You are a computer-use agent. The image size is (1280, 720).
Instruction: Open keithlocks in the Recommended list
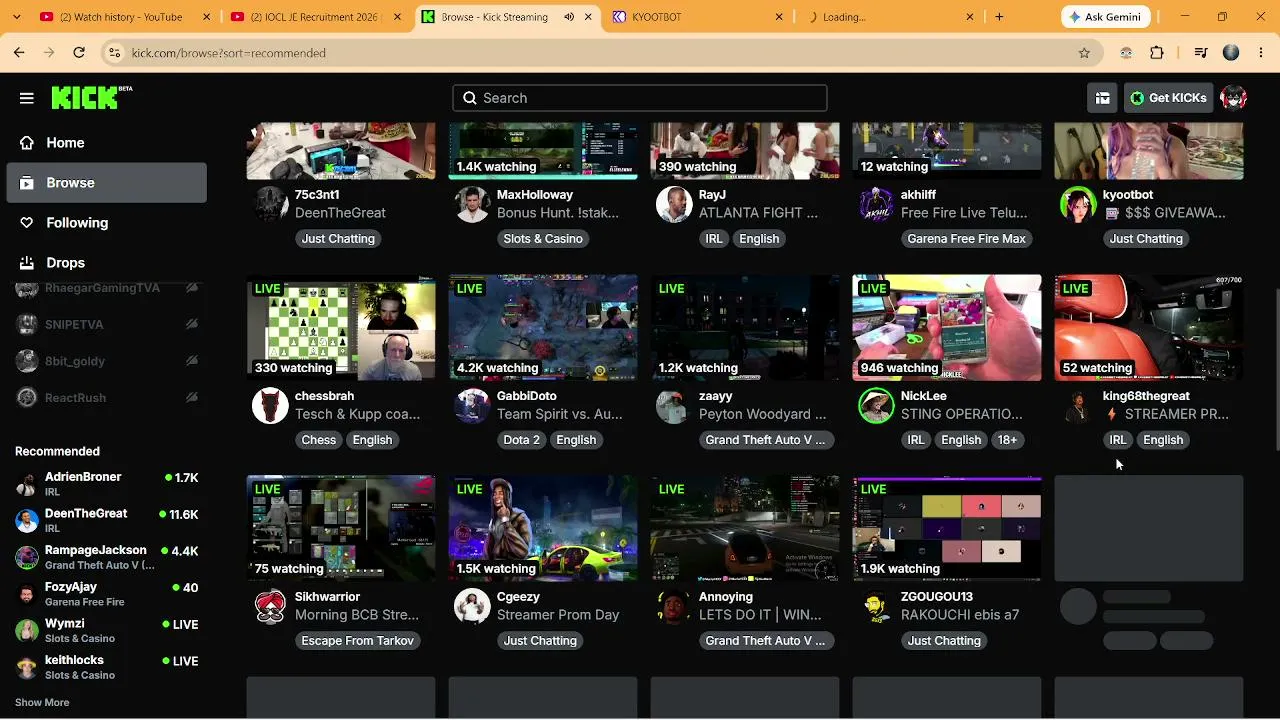coord(106,668)
